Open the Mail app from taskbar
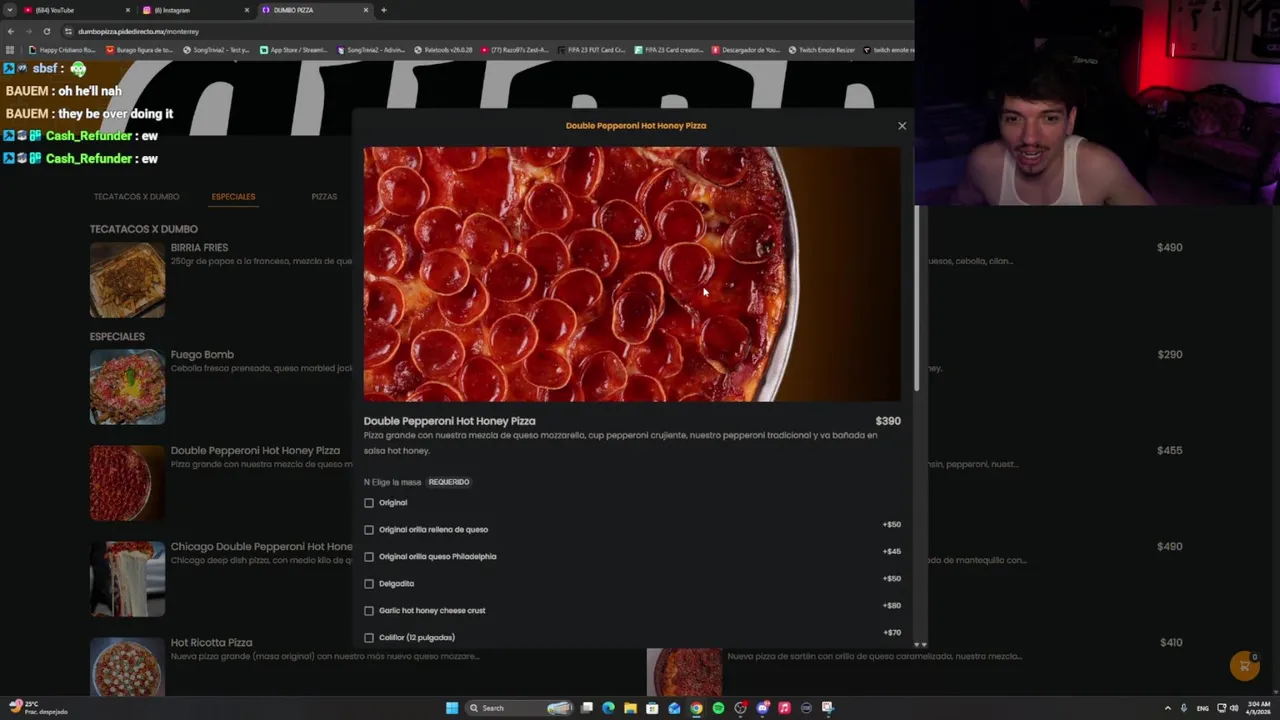 click(674, 708)
